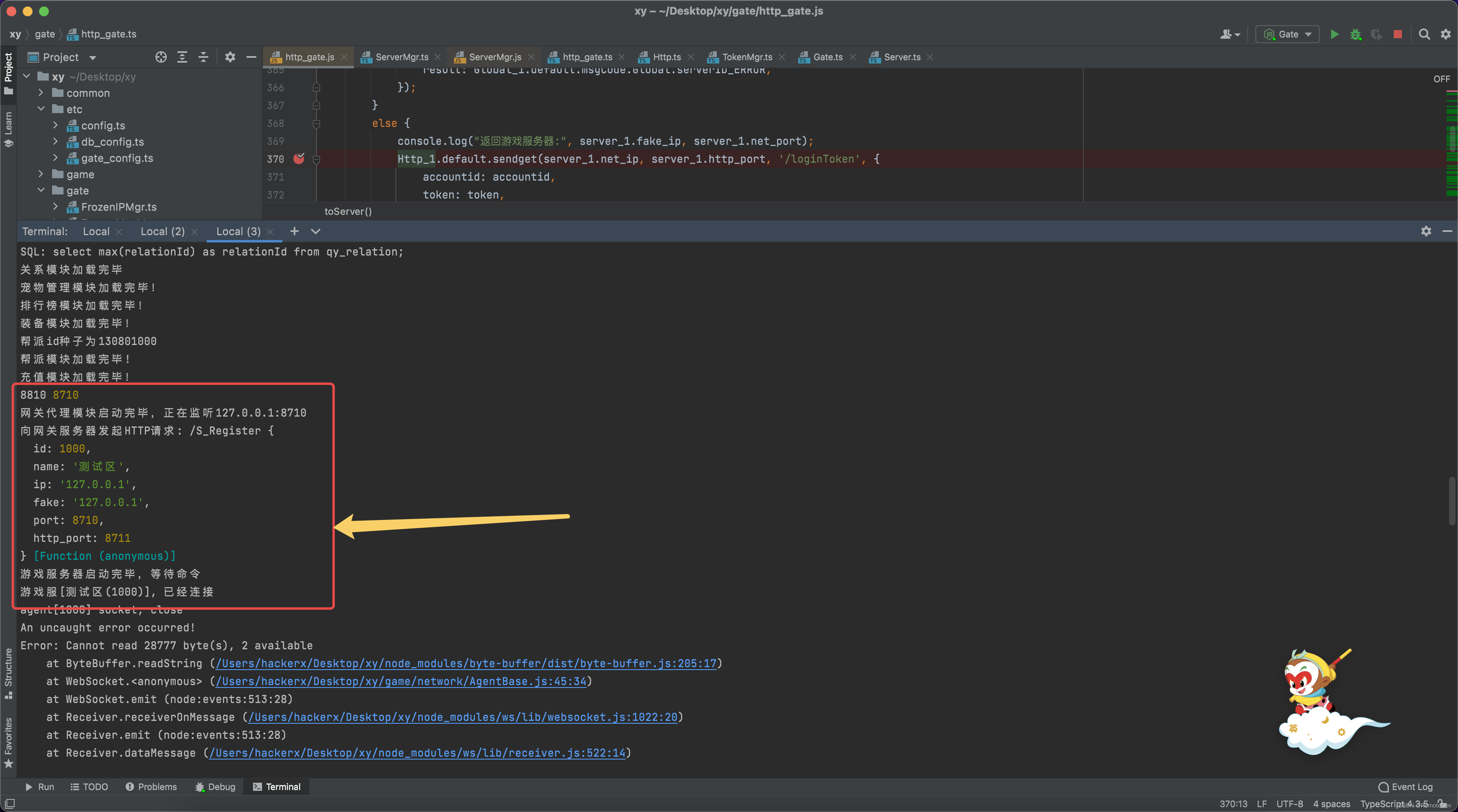Expand the common folder
This screenshot has width=1458, height=812.
[41, 92]
